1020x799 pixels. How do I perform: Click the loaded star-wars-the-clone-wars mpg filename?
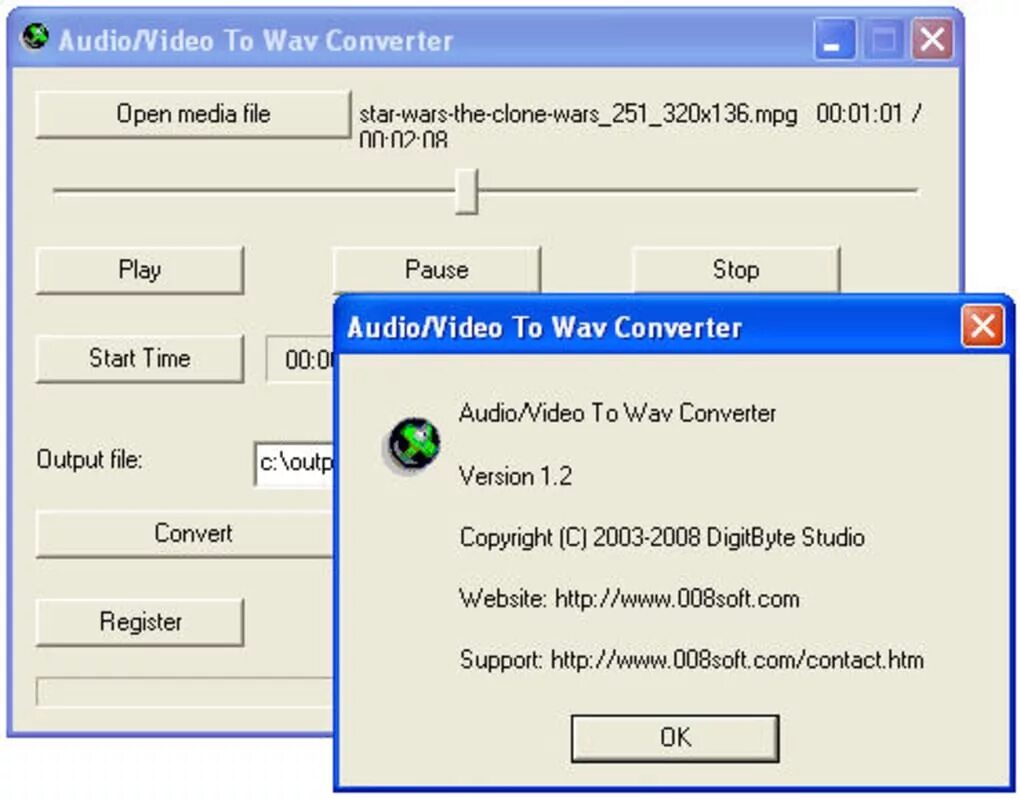(578, 115)
